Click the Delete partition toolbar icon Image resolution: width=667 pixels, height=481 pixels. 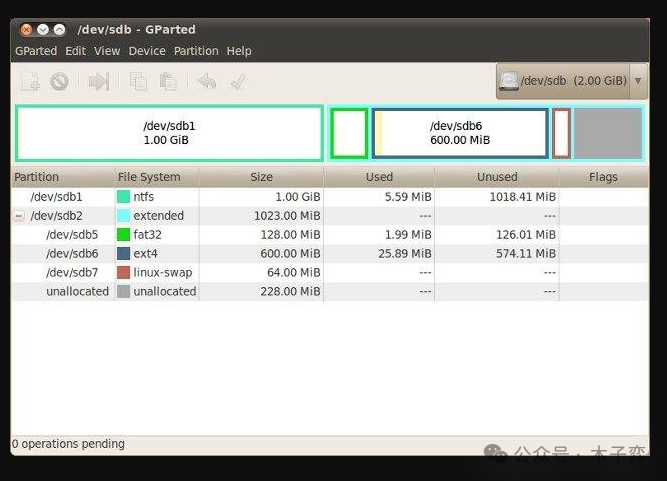[59, 81]
